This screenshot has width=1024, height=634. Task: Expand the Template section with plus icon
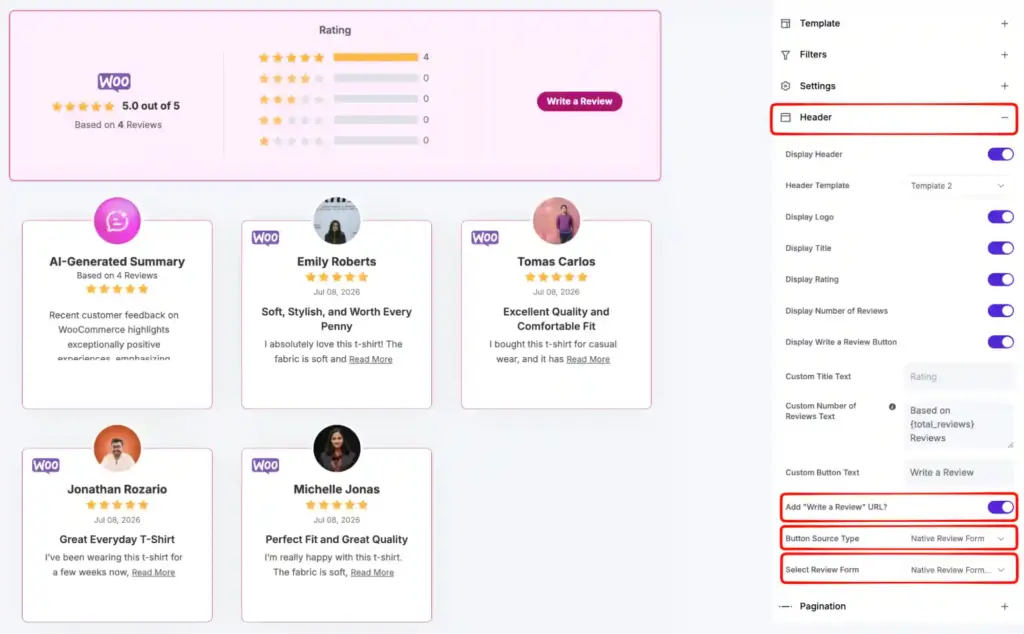[x=1004, y=24]
